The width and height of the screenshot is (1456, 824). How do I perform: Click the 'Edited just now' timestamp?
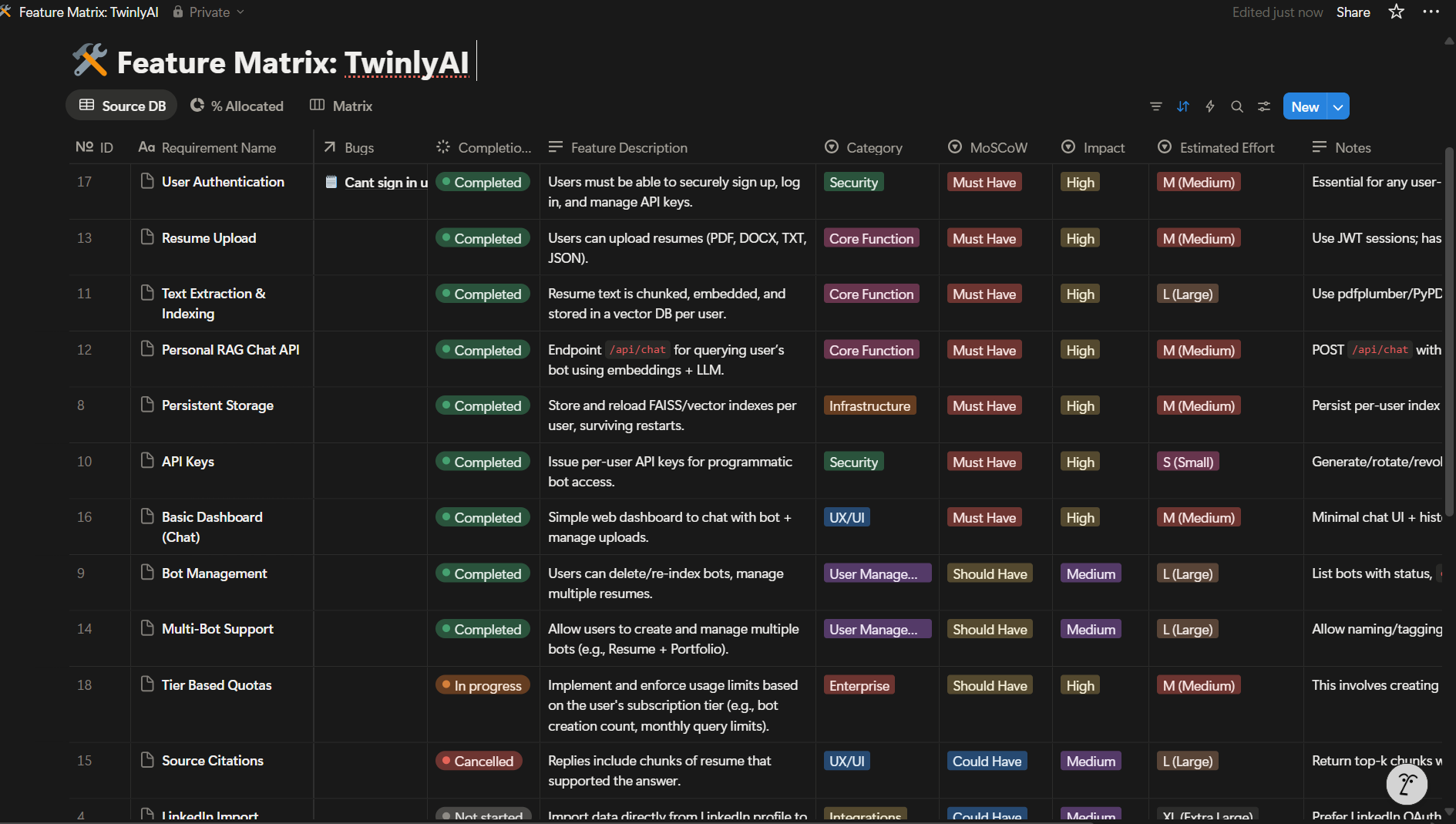click(x=1277, y=12)
